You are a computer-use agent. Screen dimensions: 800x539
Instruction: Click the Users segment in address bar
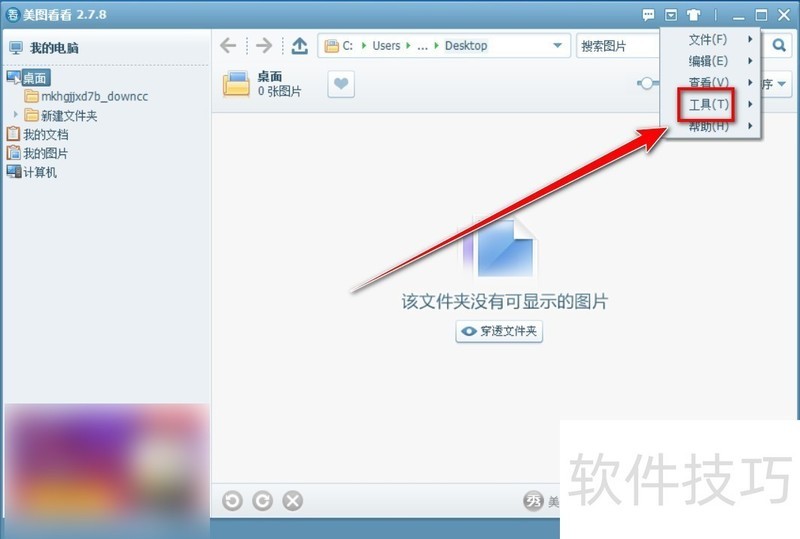(386, 46)
